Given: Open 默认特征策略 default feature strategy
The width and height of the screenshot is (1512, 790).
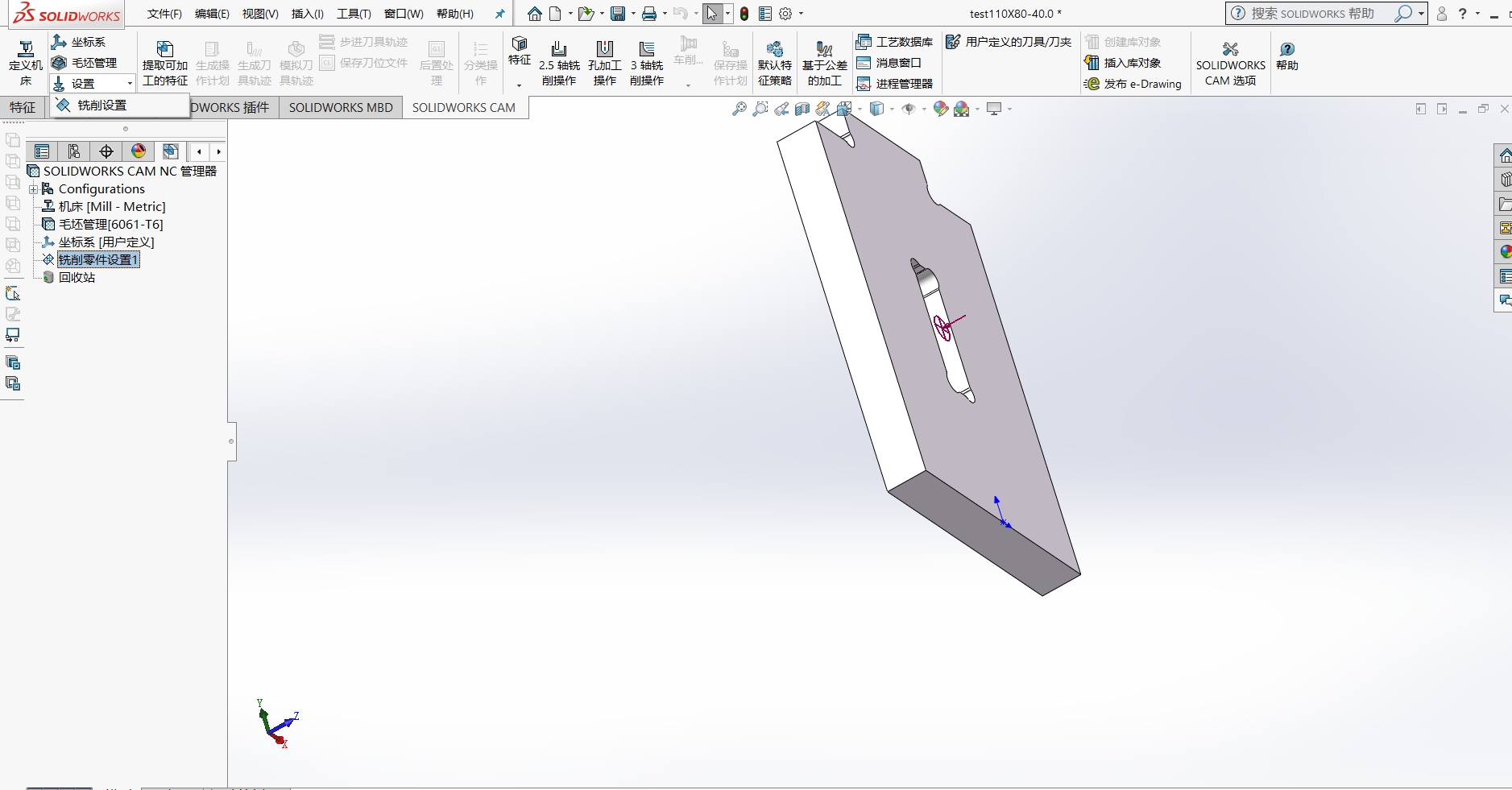Looking at the screenshot, I should click(x=775, y=64).
